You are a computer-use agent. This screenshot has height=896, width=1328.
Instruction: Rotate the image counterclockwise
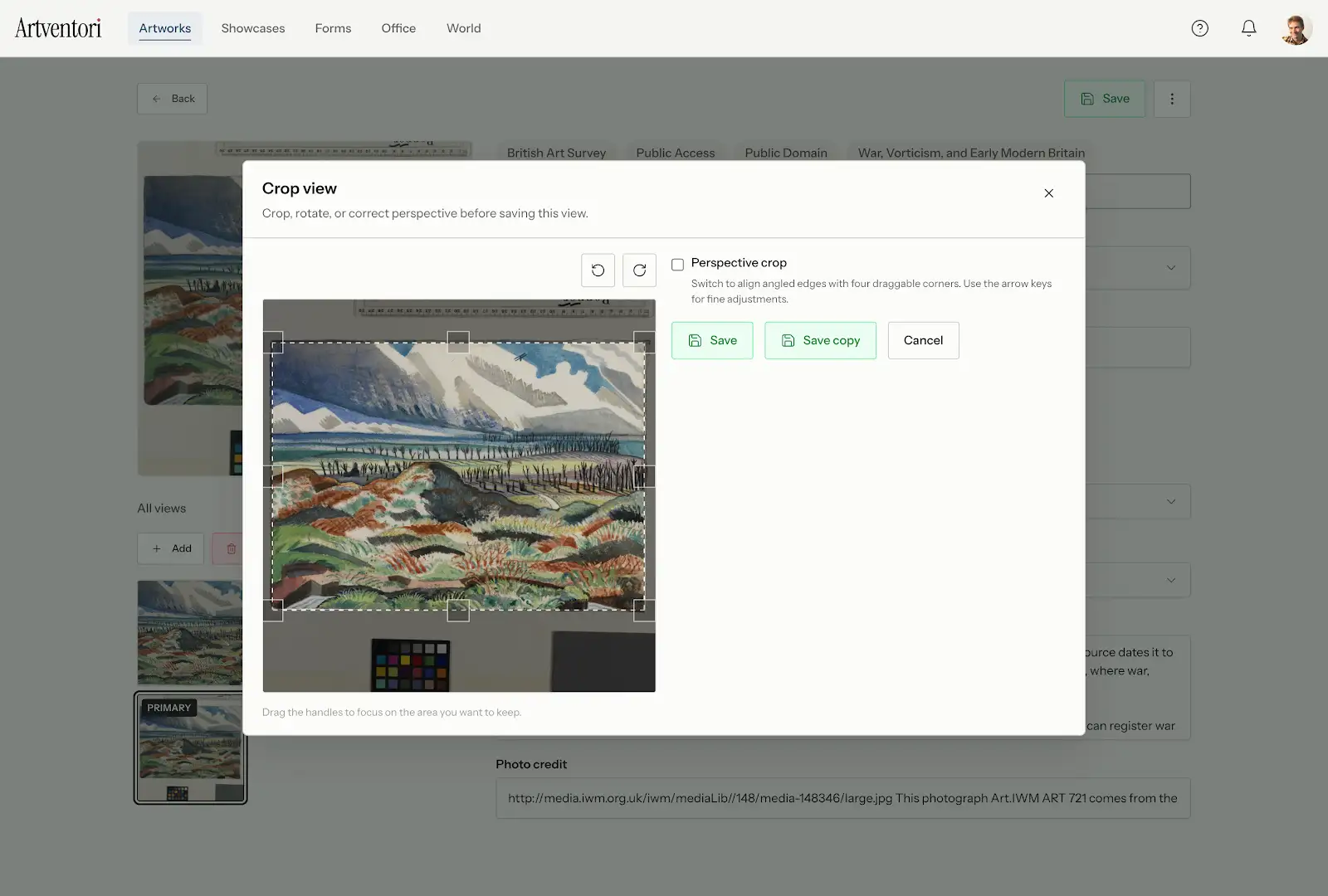[x=598, y=270]
